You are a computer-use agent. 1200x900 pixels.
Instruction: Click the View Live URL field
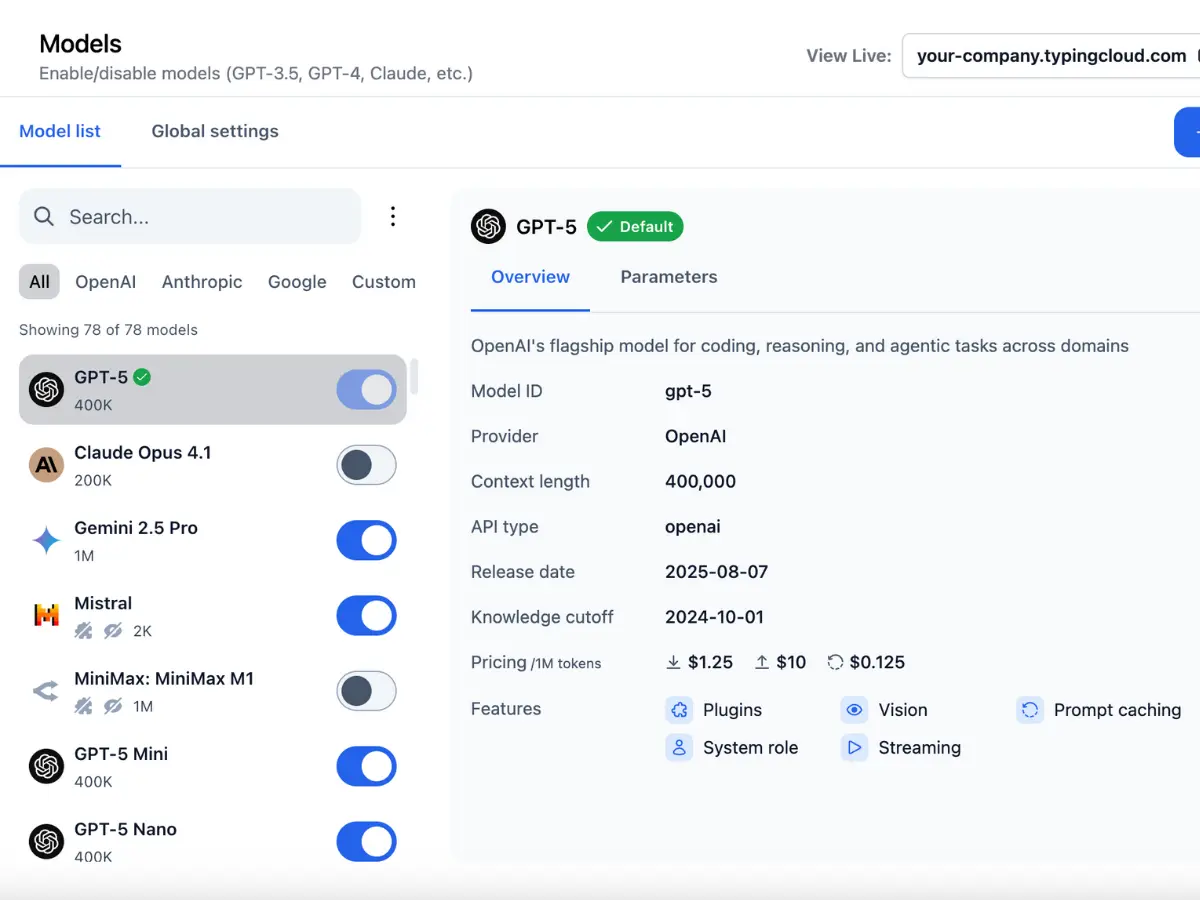(x=1051, y=56)
